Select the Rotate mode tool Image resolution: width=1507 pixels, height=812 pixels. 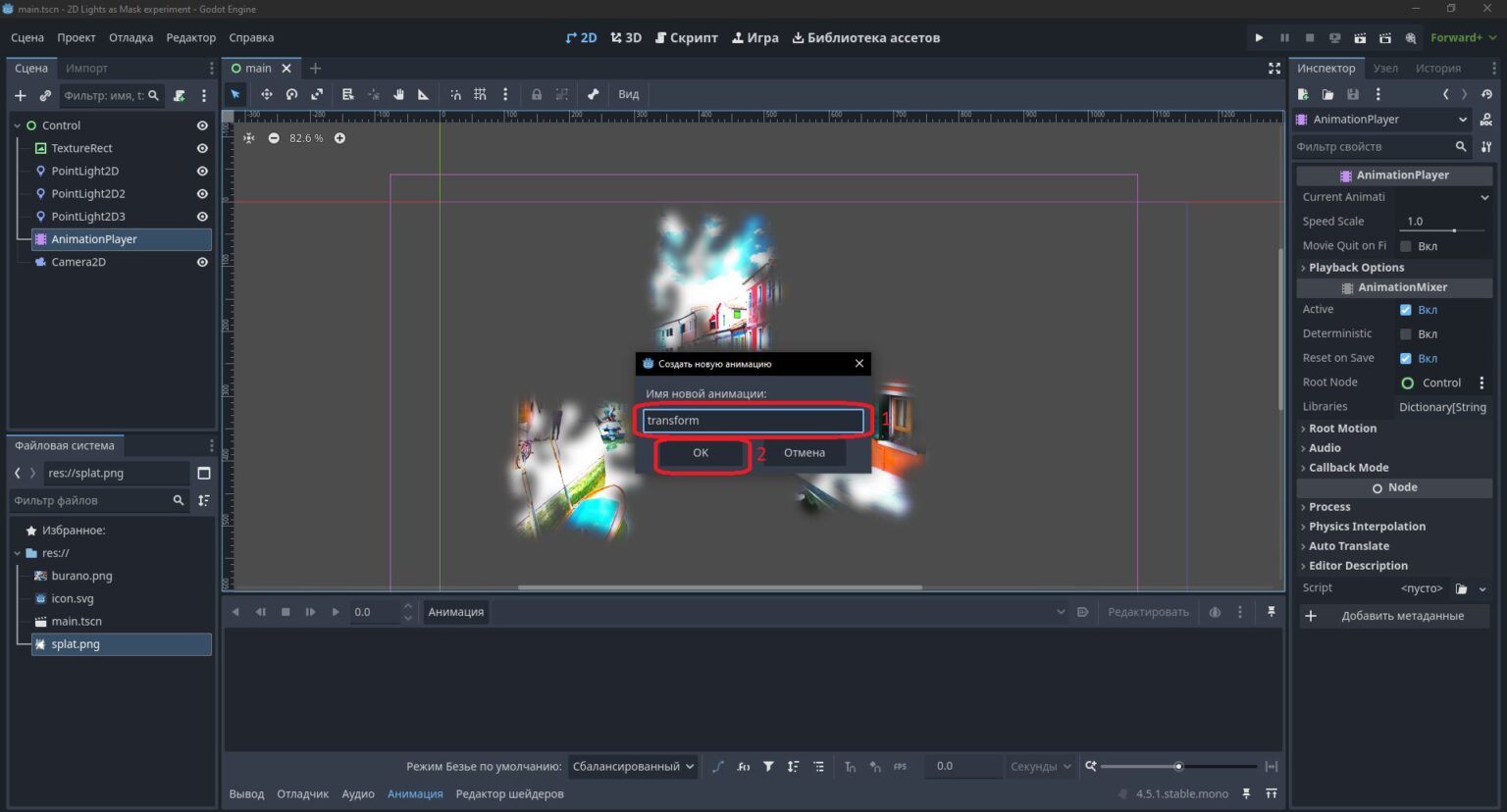(x=291, y=94)
